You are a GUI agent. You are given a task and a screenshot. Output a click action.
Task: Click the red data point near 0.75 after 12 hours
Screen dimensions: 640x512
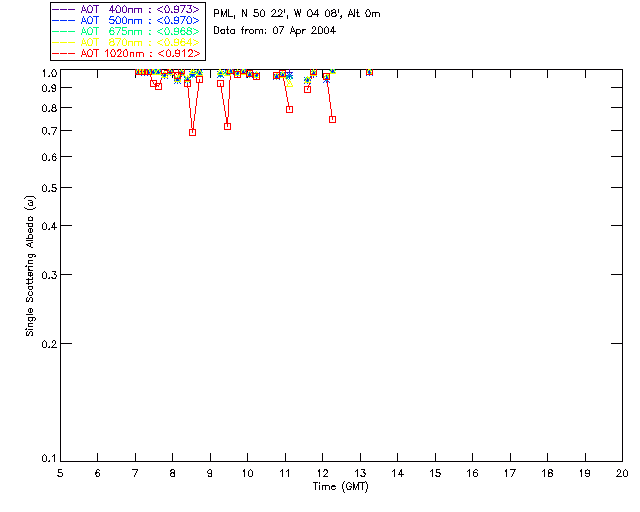pos(332,120)
